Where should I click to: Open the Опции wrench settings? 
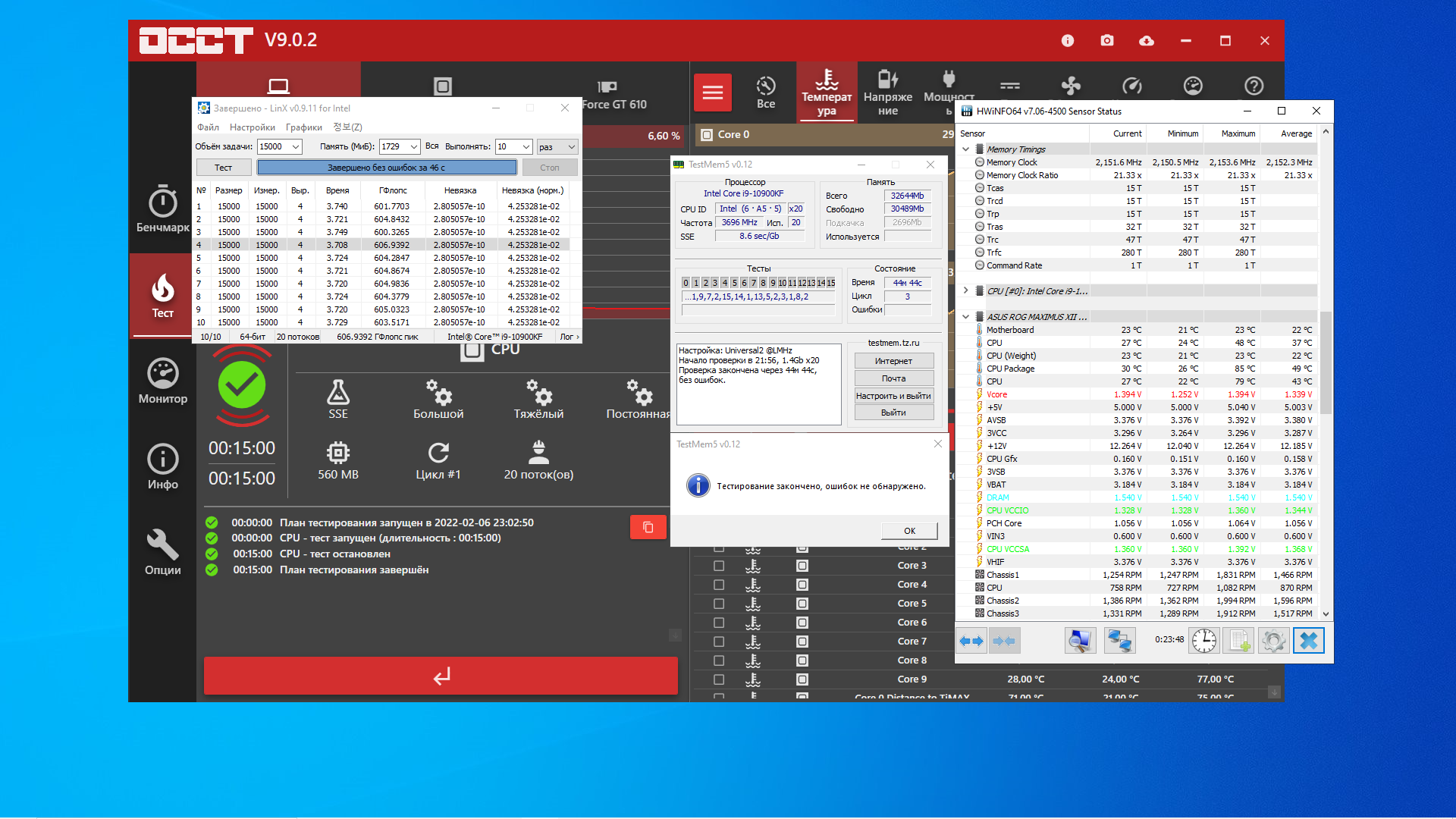click(162, 552)
